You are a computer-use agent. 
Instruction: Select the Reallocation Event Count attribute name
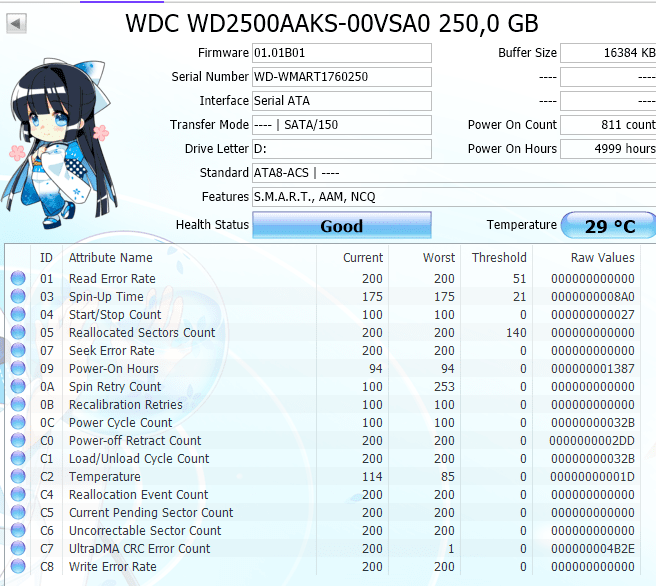pyautogui.click(x=138, y=494)
